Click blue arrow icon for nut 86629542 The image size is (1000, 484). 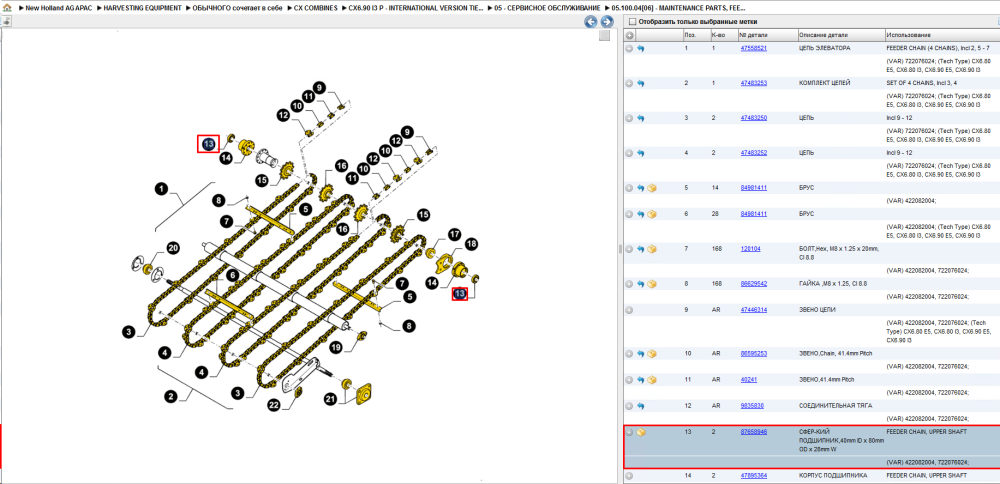[x=640, y=284]
